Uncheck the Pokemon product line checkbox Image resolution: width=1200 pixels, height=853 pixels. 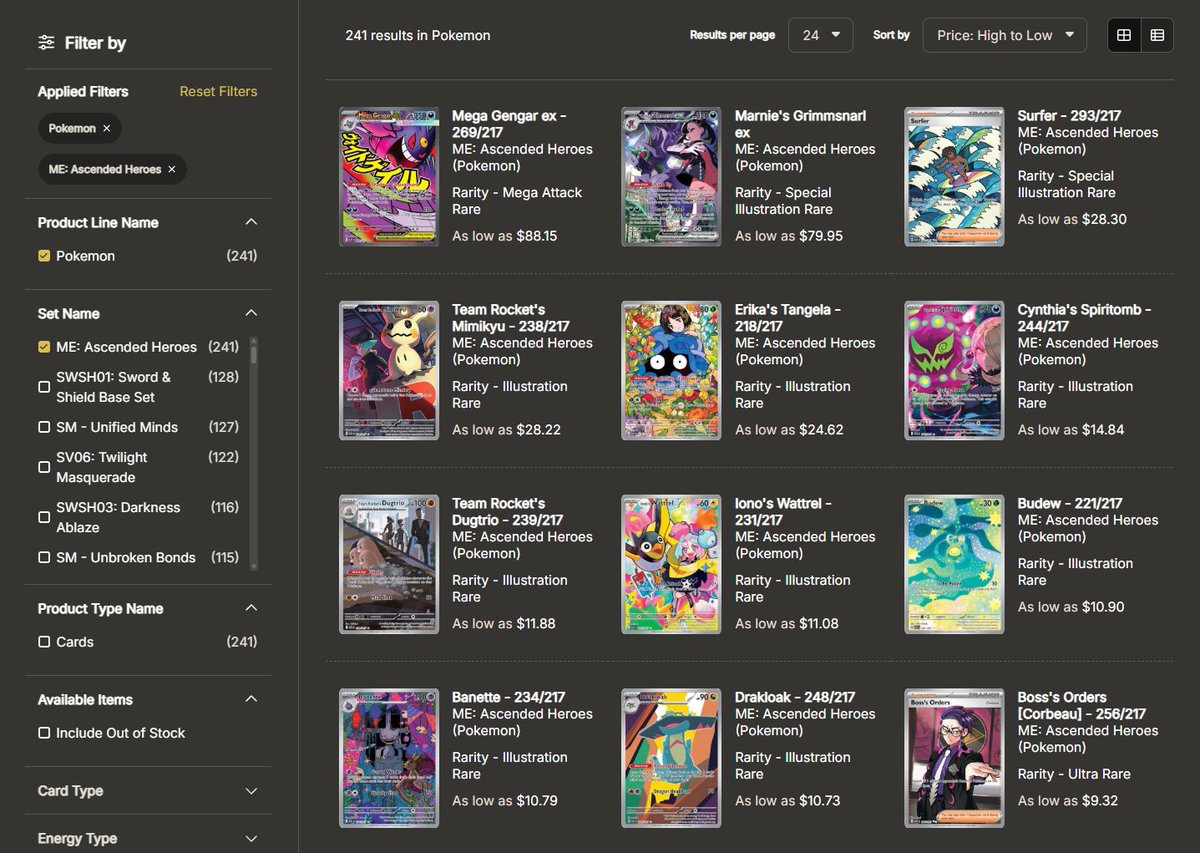[x=44, y=256]
